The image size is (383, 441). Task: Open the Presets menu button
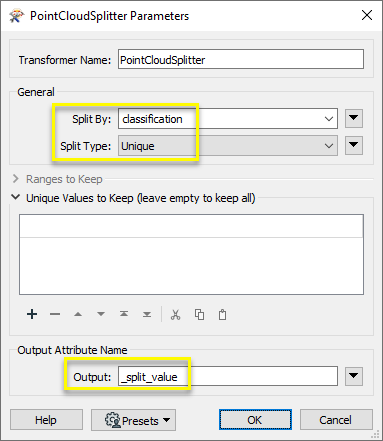133,420
